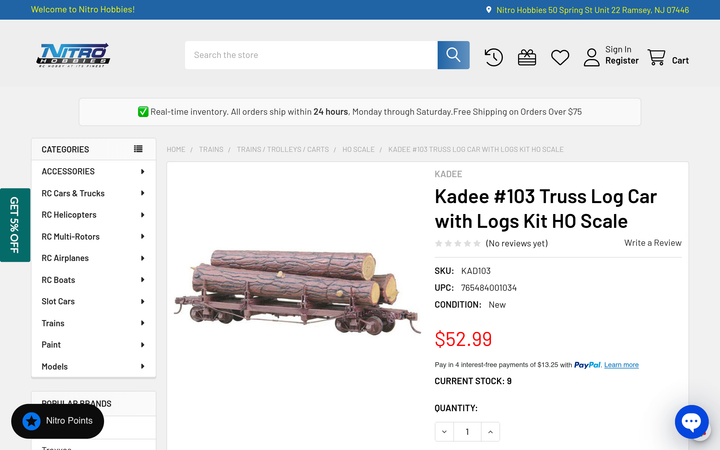Click the Nitro Hobbies logo
This screenshot has width=720, height=450.
pyautogui.click(x=73, y=55)
